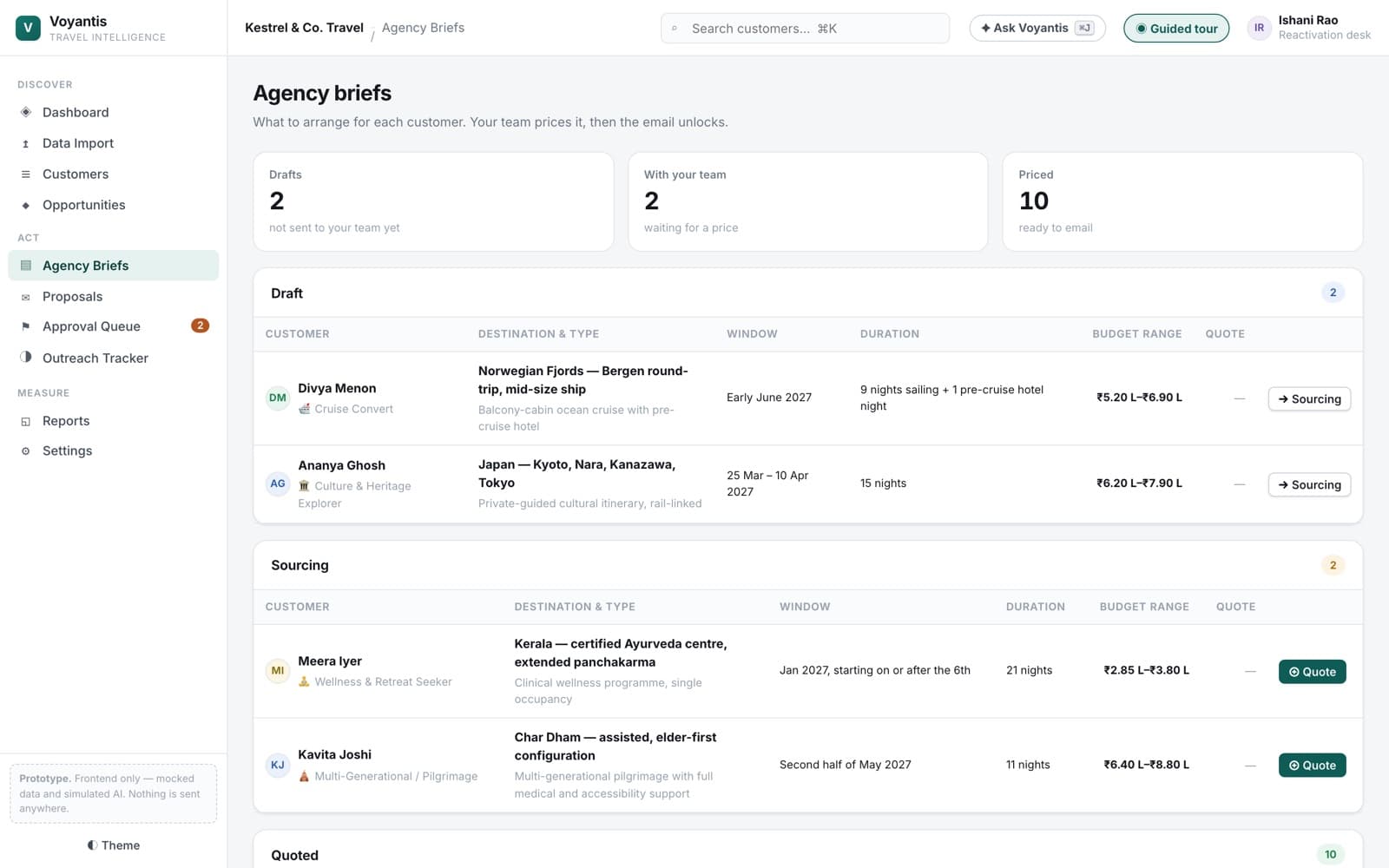Click the Quoted section count badge 10
This screenshot has height=868, width=1389.
(x=1330, y=855)
